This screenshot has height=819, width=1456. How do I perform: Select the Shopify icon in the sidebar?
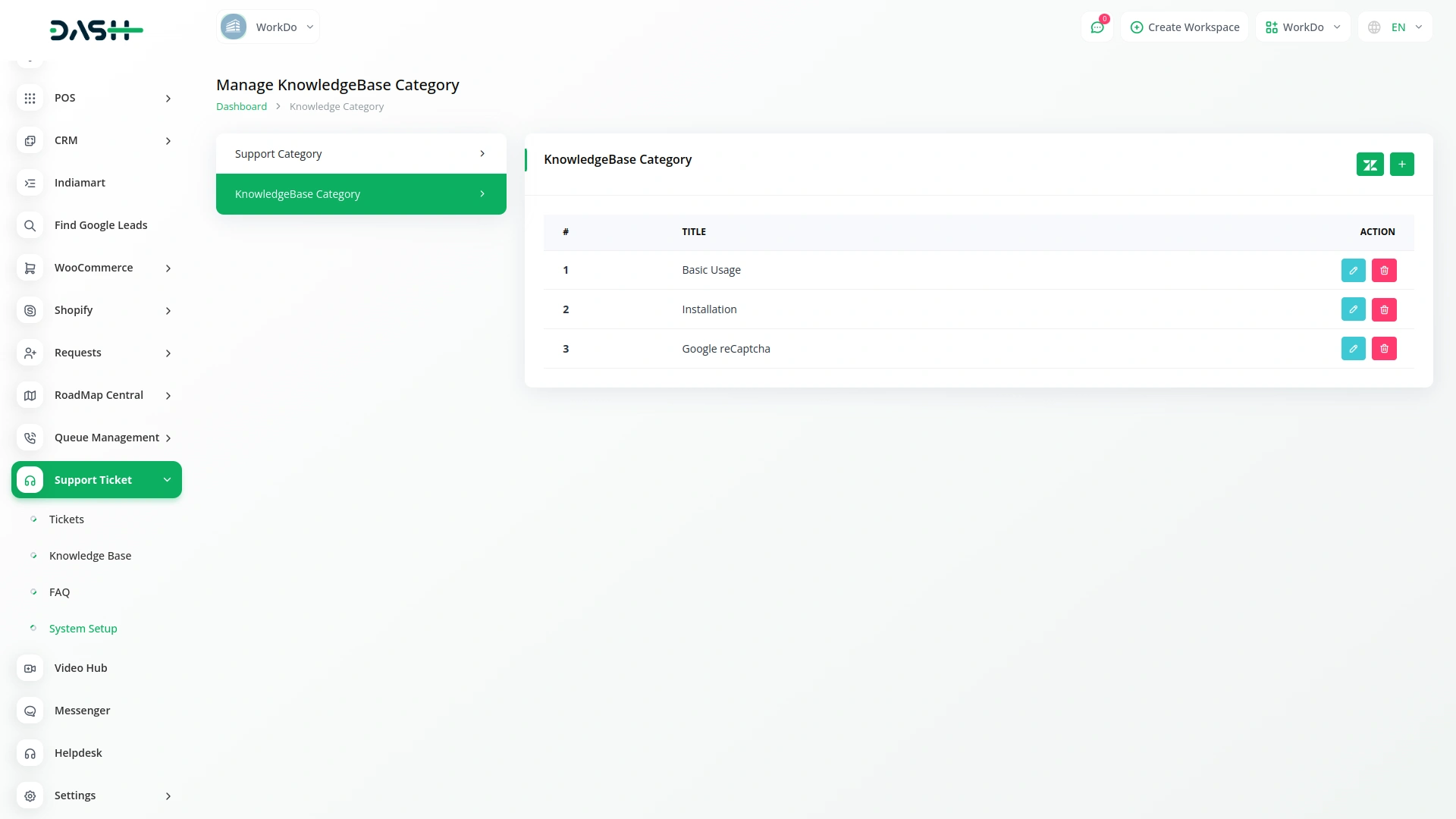[30, 310]
